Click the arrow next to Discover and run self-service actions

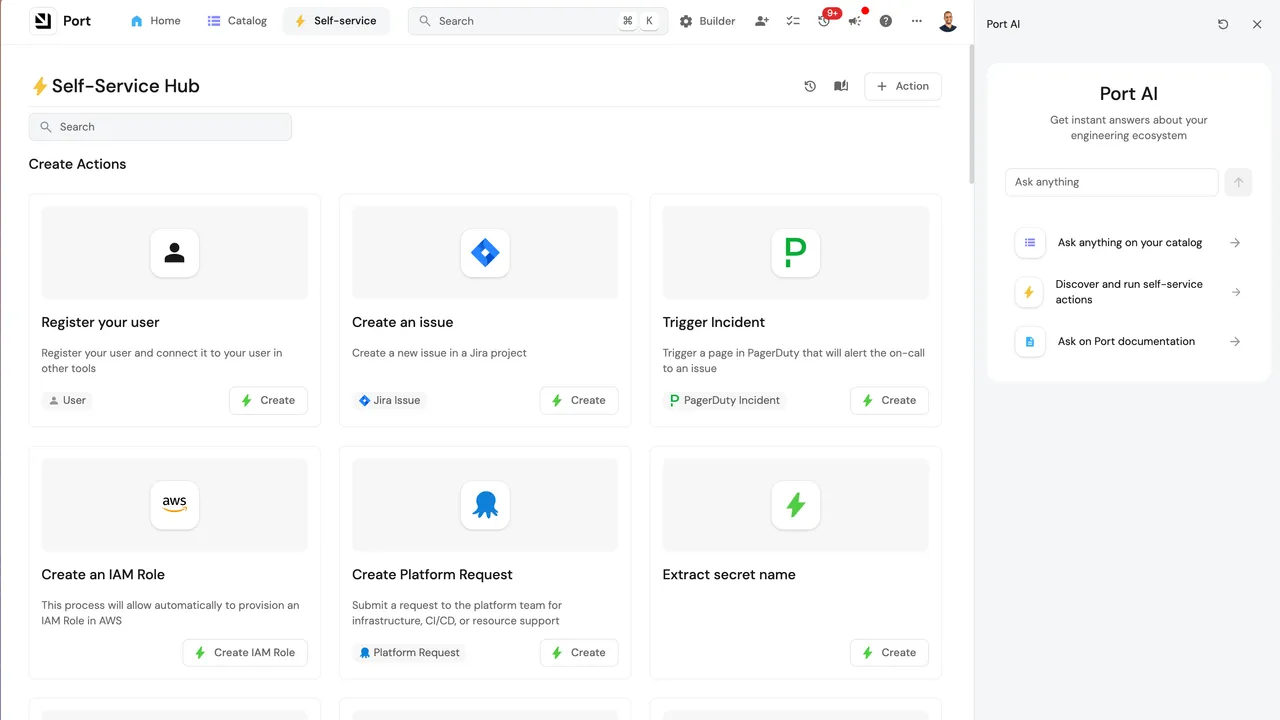point(1235,292)
